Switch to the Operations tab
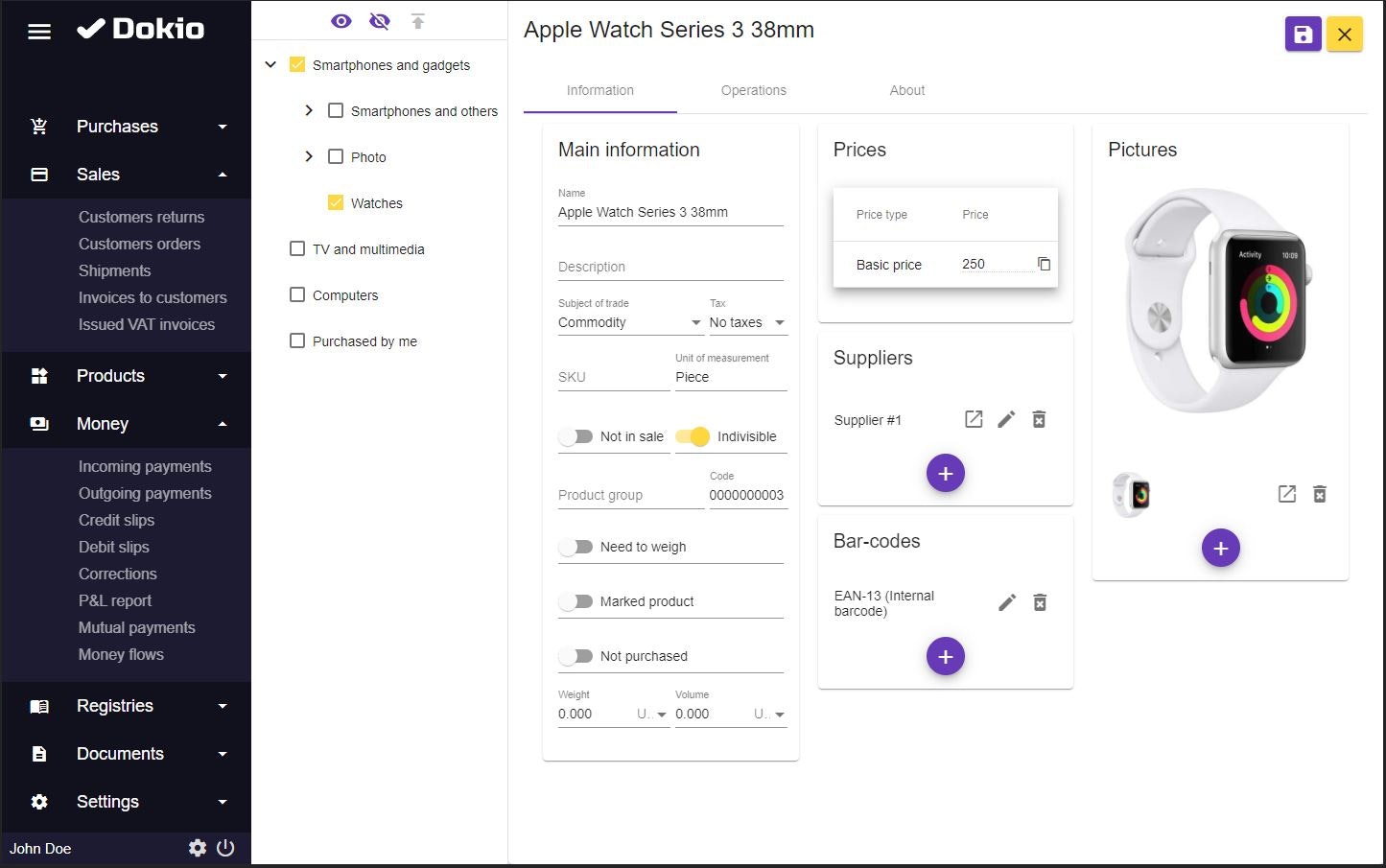Viewport: 1386px width, 868px height. 754,90
